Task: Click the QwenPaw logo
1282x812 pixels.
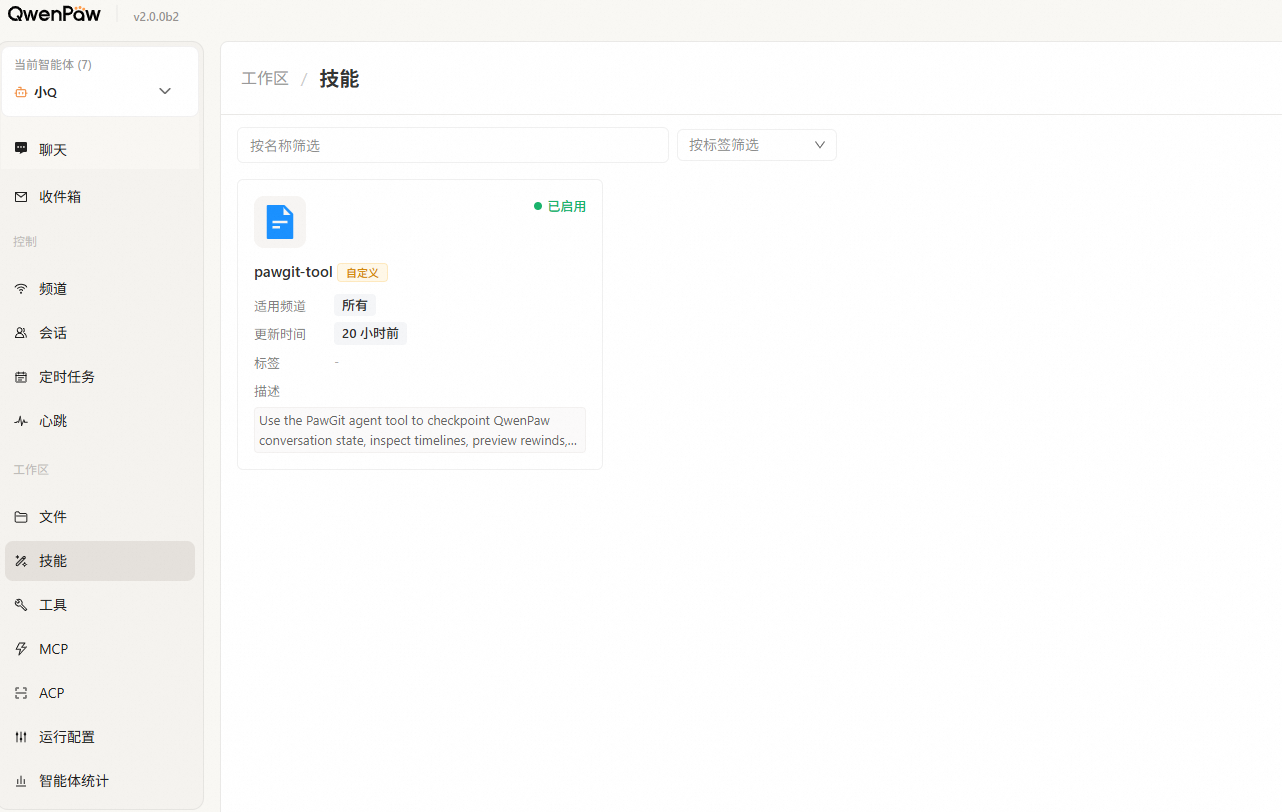Action: coord(54,14)
